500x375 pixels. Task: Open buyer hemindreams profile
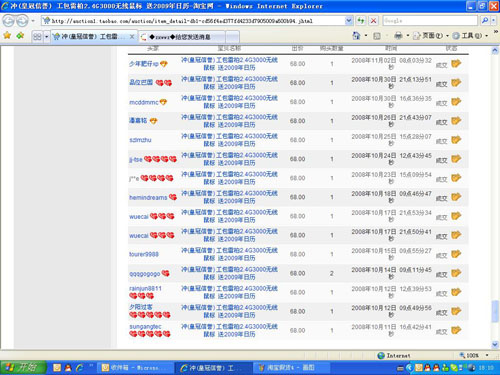148,197
